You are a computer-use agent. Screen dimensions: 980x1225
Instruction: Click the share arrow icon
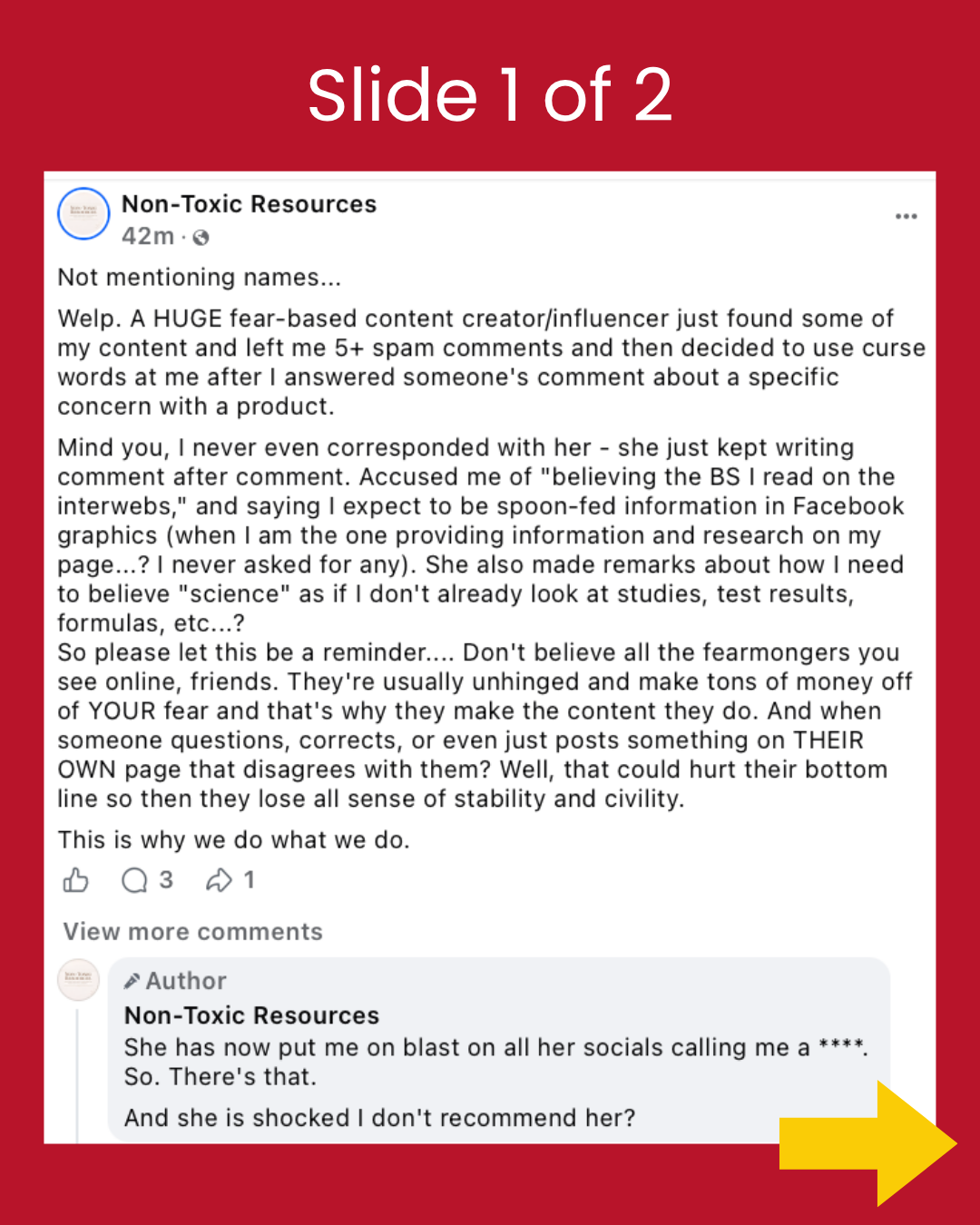(x=219, y=880)
